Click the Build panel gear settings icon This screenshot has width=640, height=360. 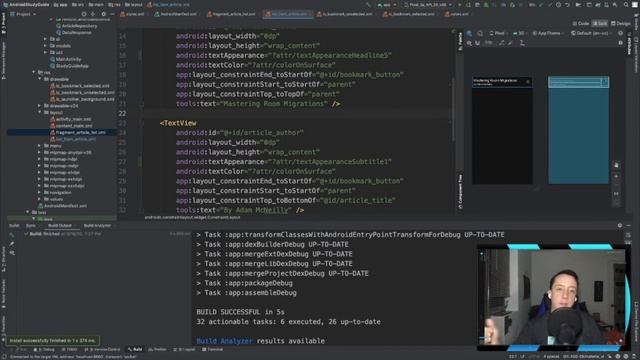620,225
